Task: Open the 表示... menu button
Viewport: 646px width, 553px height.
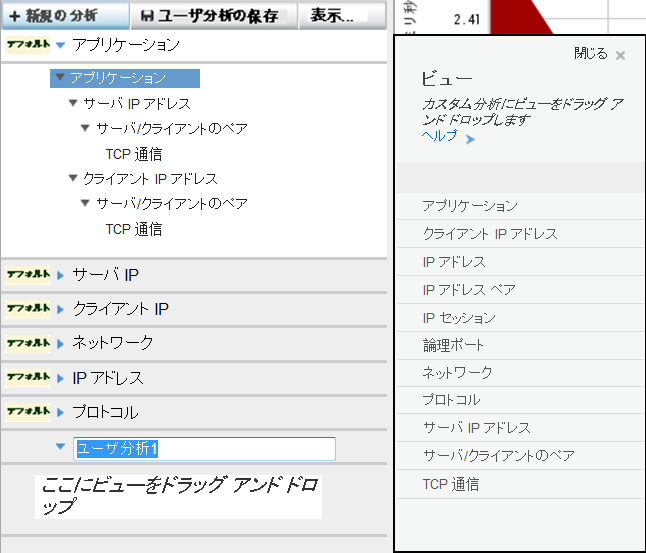Action: [342, 16]
